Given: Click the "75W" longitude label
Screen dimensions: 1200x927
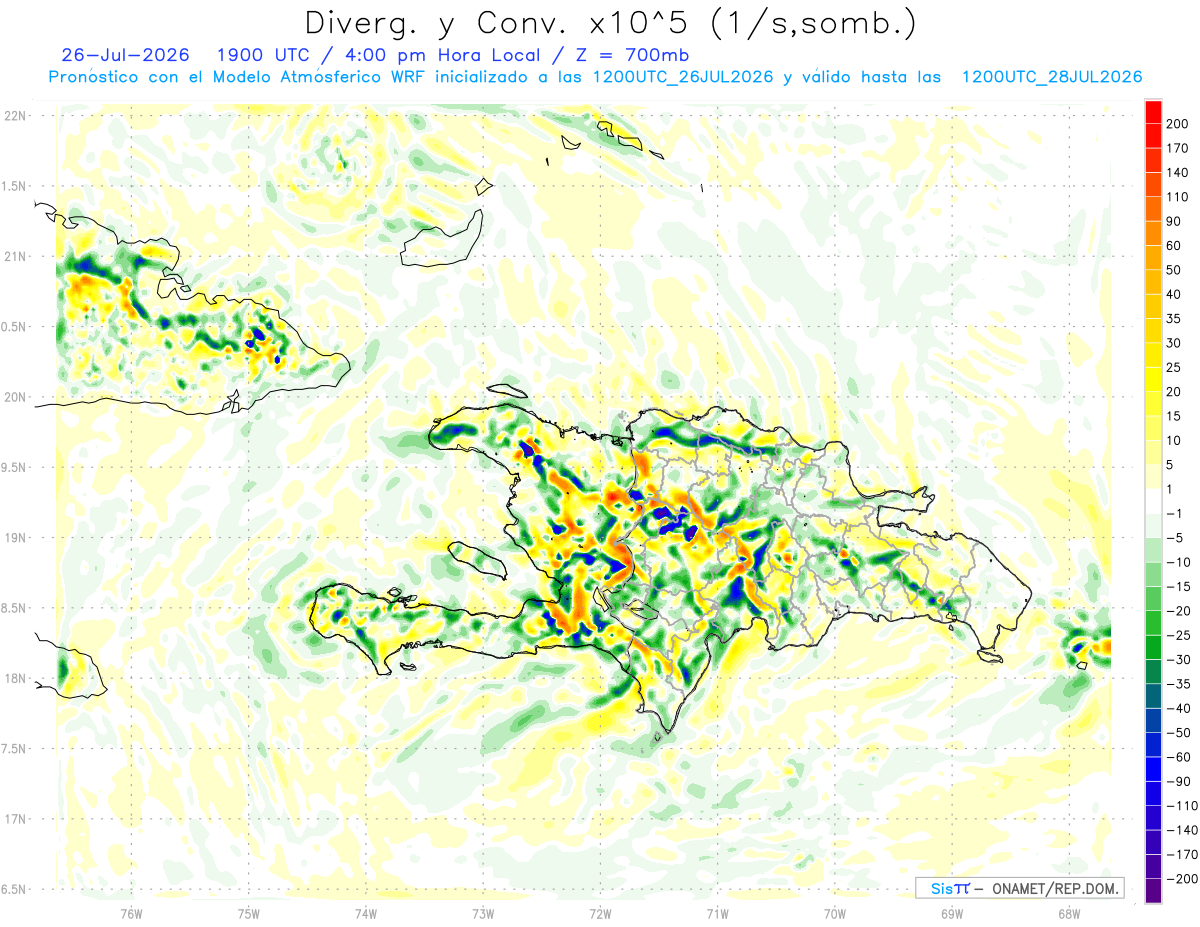Looking at the screenshot, I should [249, 913].
